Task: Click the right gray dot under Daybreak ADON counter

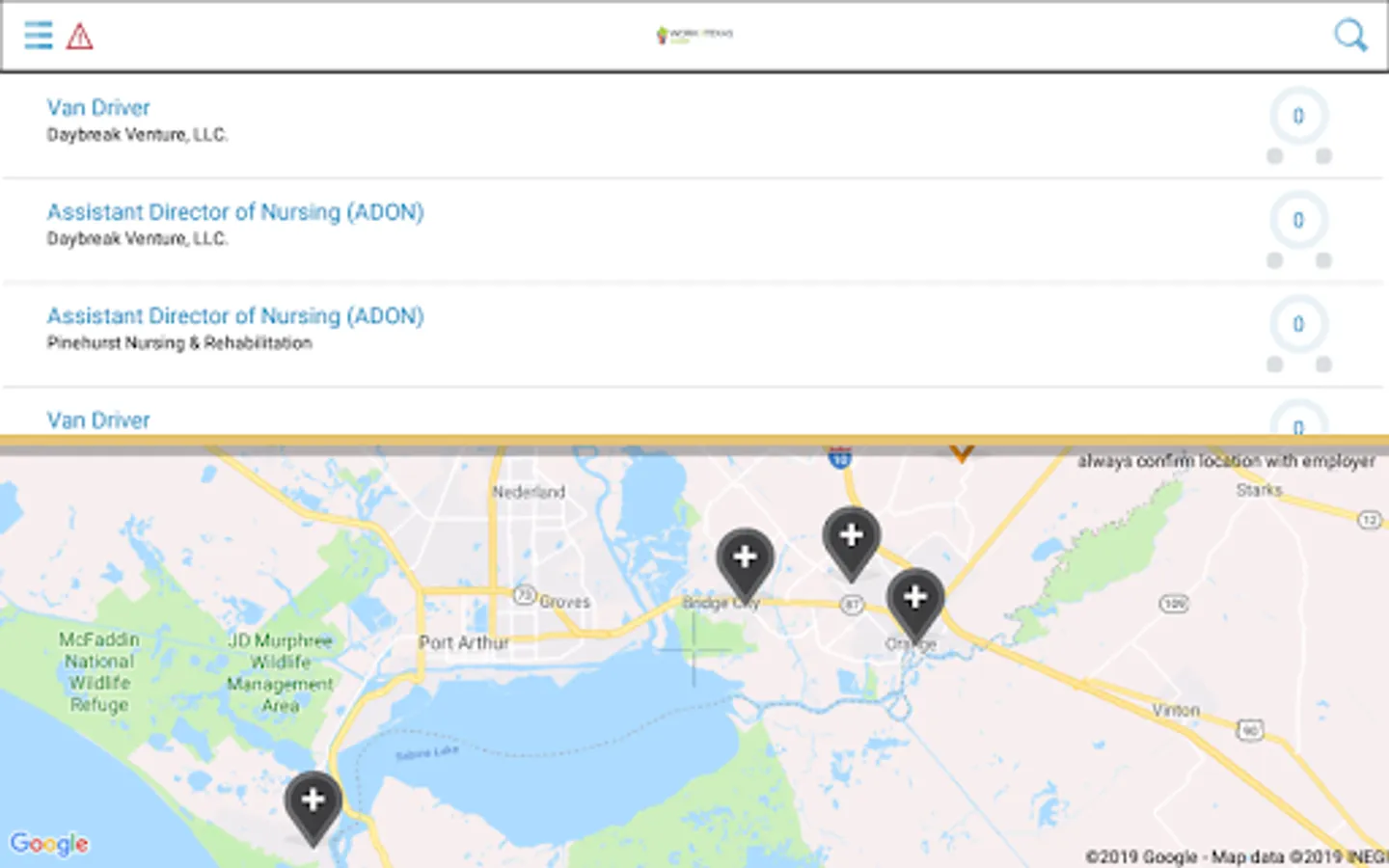Action: (x=1323, y=260)
